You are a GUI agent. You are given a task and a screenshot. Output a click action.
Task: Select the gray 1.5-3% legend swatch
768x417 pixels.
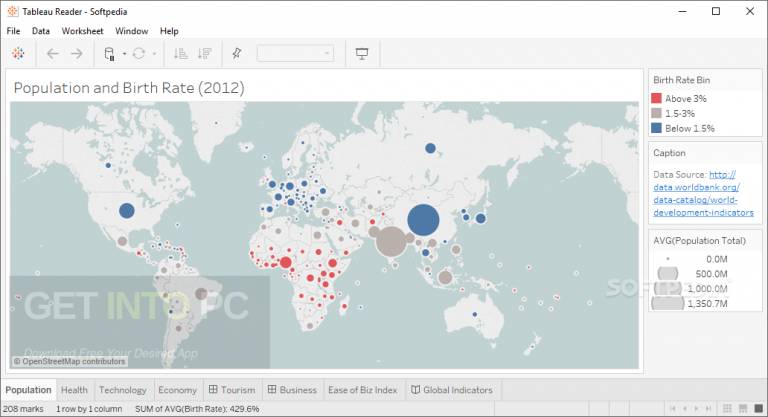[x=656, y=113]
